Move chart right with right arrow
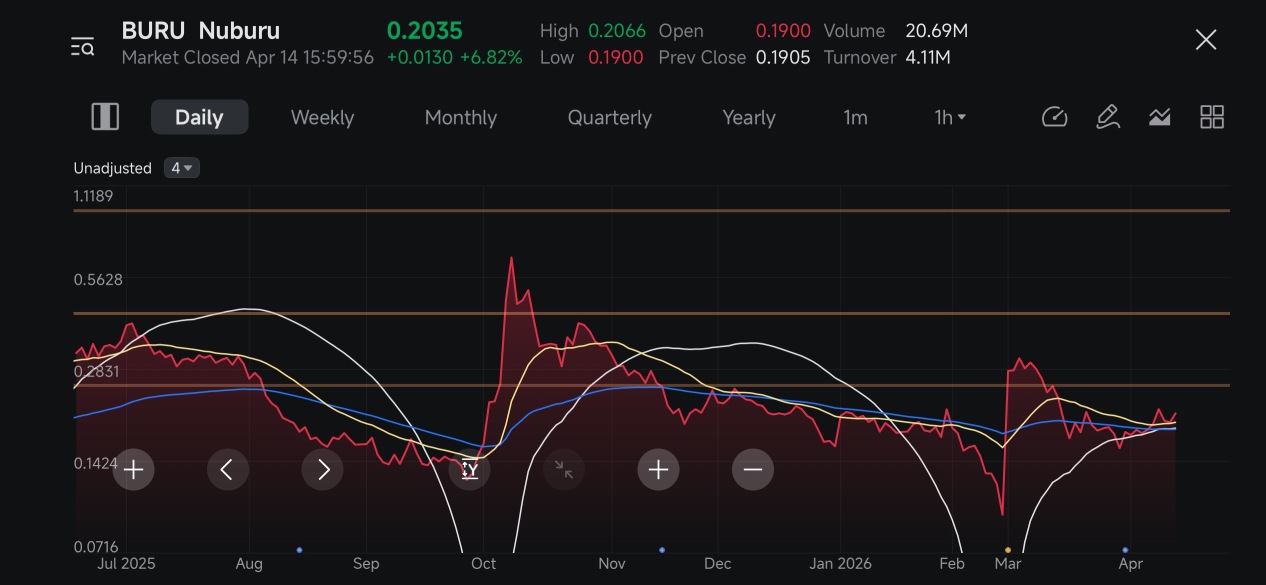 322,469
